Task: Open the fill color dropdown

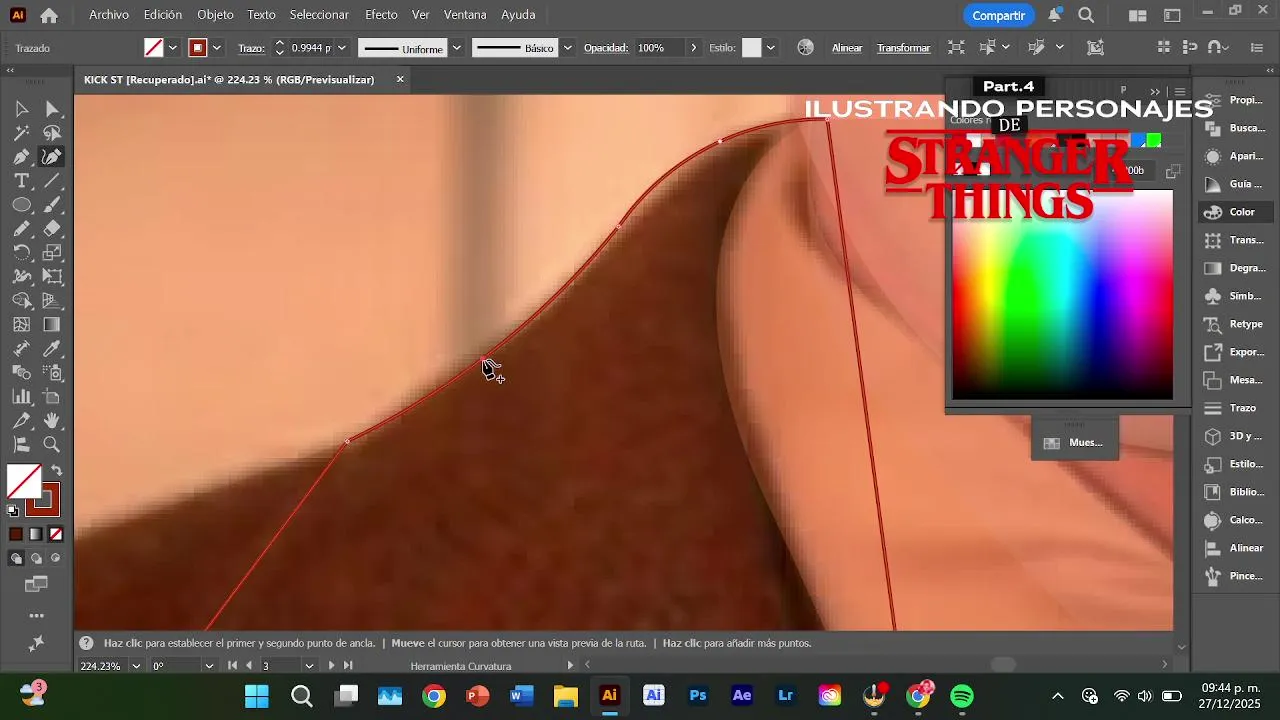Action: [x=173, y=47]
